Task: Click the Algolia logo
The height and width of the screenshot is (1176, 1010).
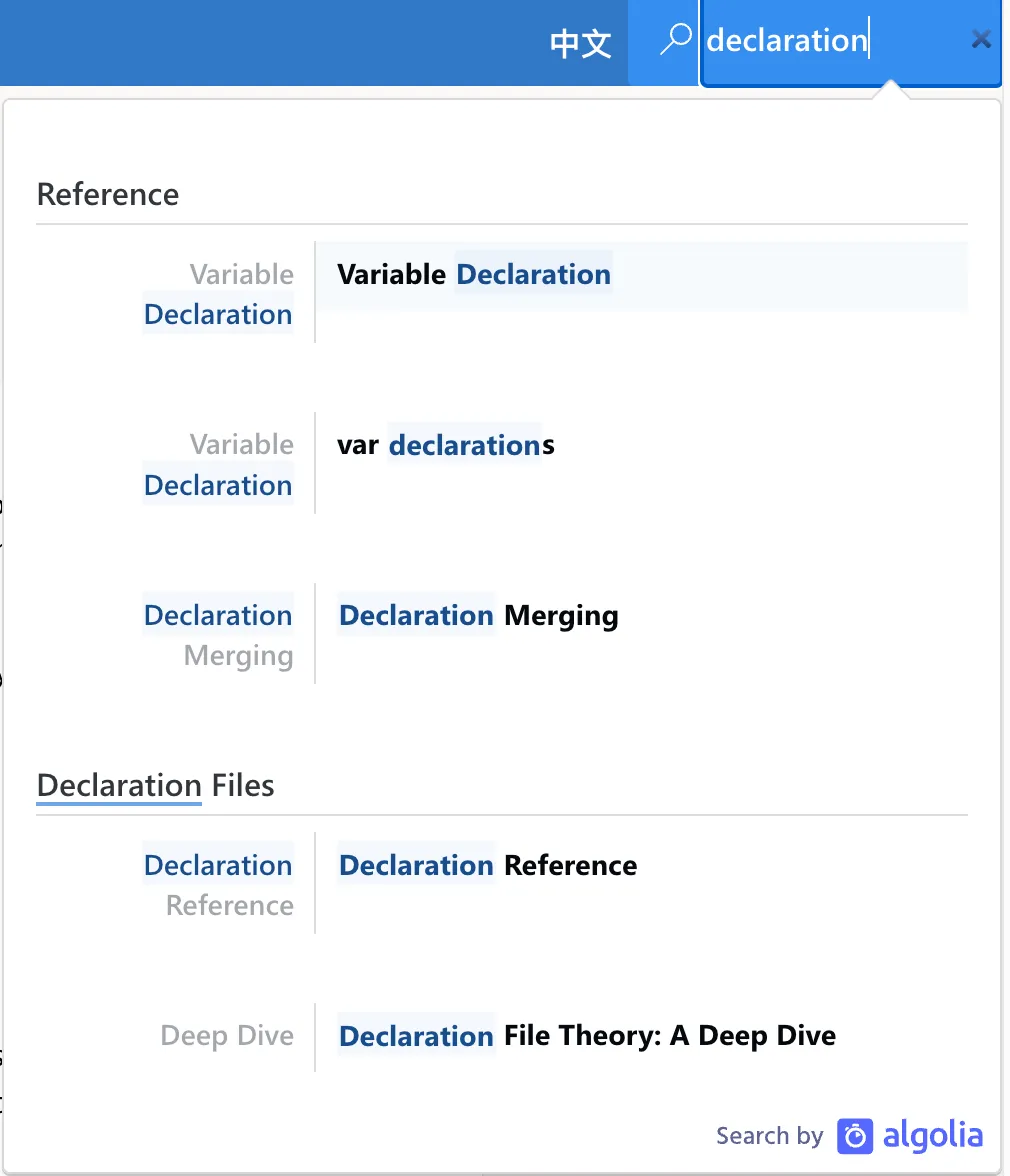Action: [910, 1136]
